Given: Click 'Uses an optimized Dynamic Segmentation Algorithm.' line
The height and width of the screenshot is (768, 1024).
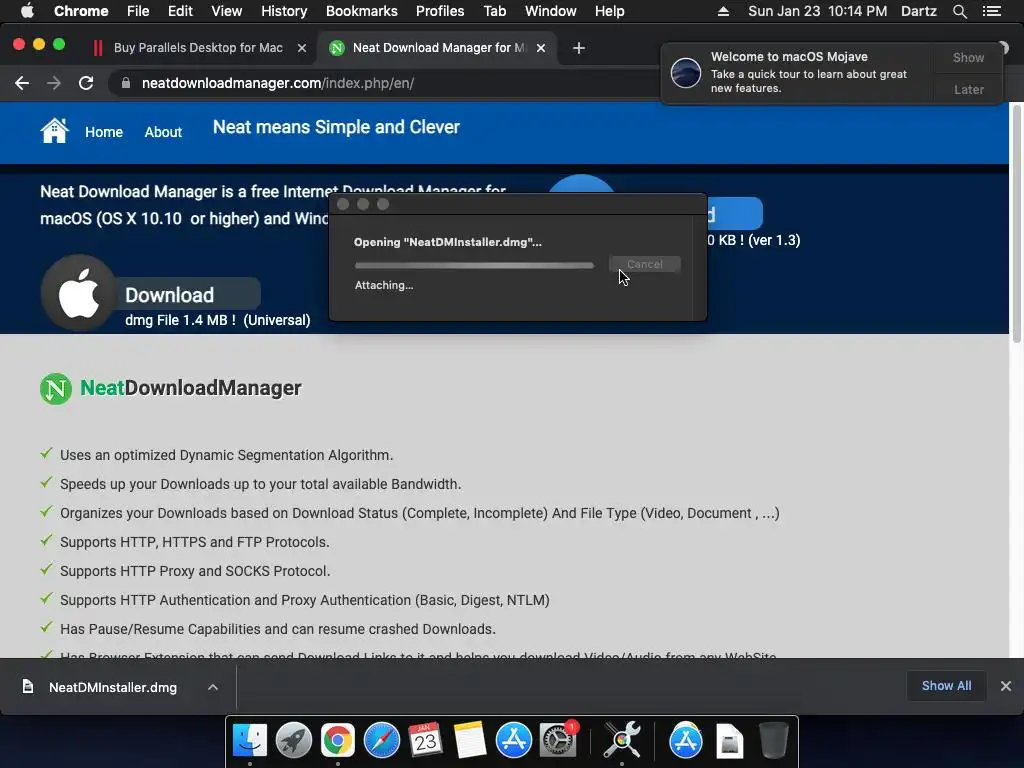Looking at the screenshot, I should [227, 455].
